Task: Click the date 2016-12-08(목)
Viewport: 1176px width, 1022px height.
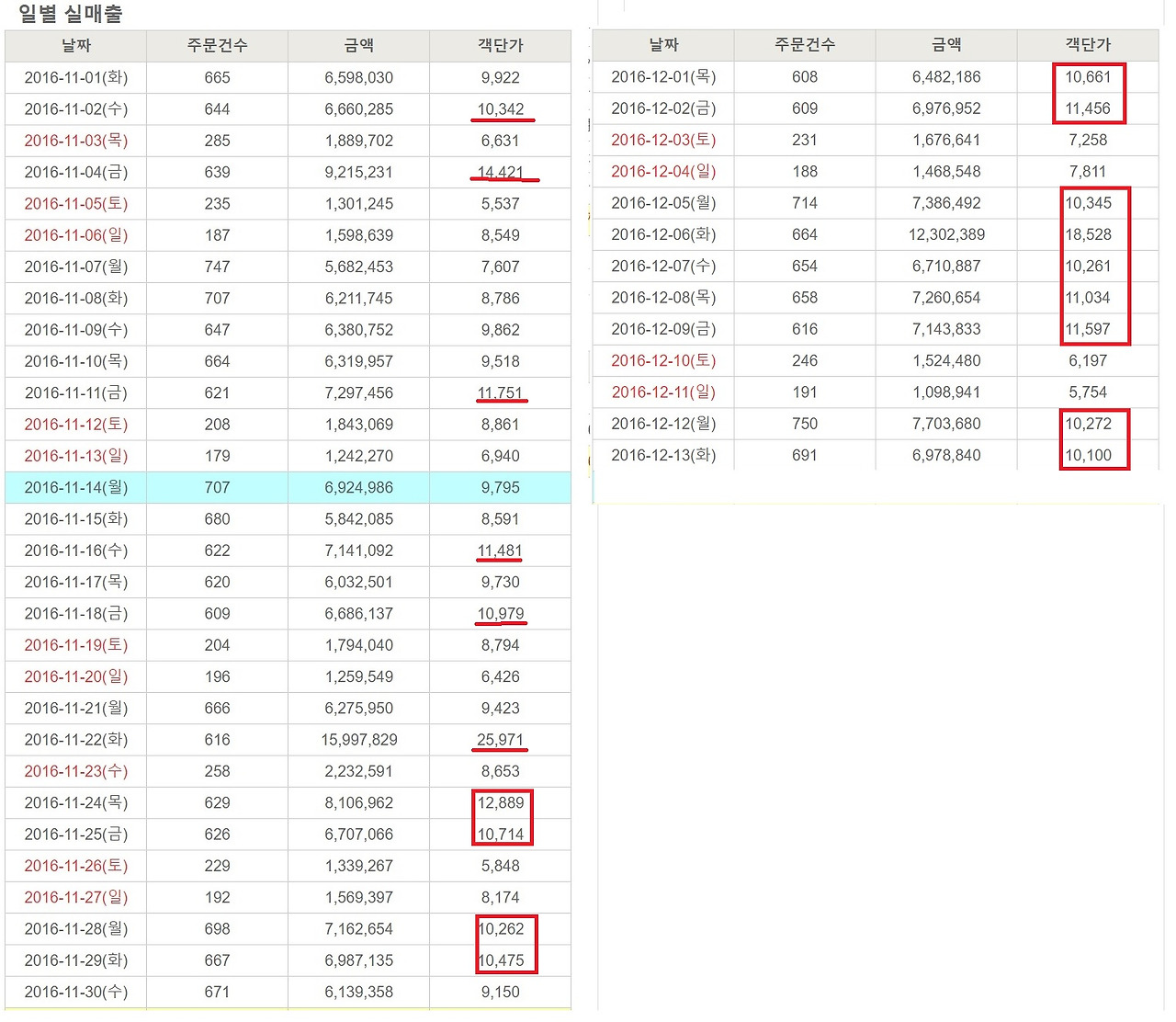Action: [663, 298]
